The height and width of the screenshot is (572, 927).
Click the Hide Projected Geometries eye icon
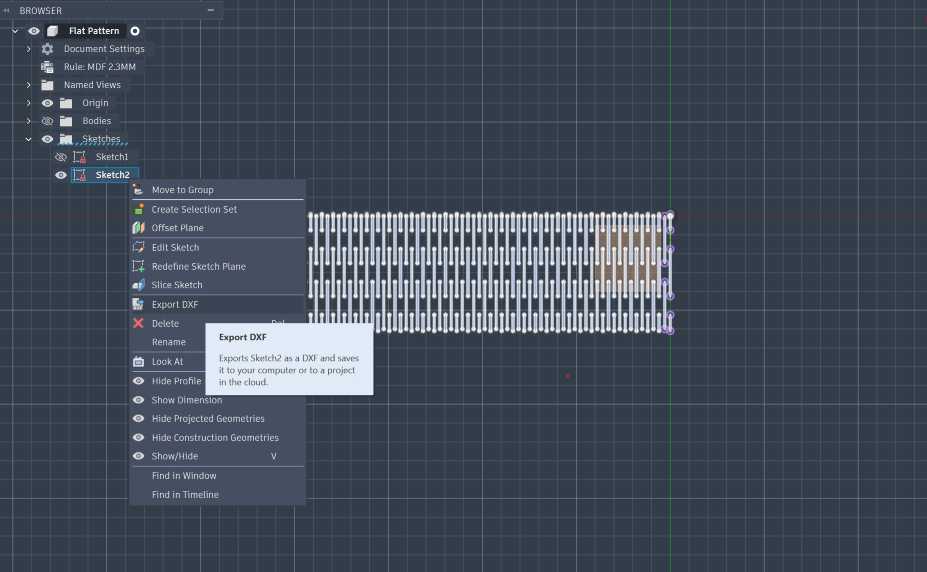[x=138, y=418]
